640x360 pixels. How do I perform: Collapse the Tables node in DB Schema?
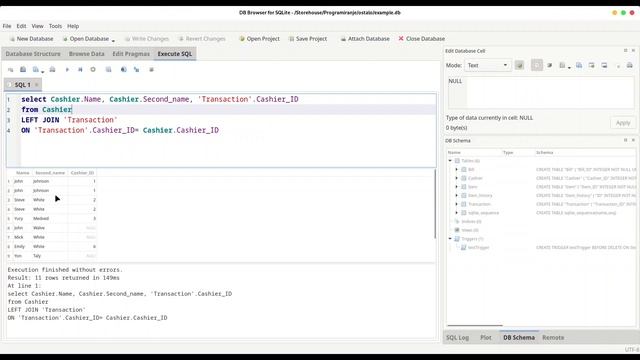450,161
